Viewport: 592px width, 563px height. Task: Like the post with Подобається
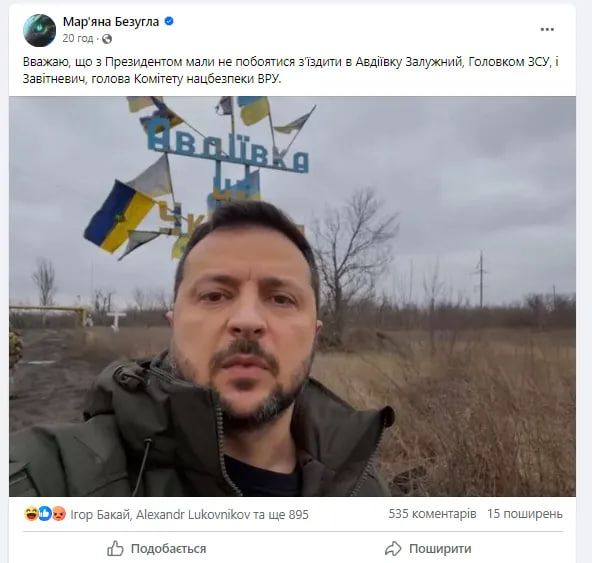[157, 548]
